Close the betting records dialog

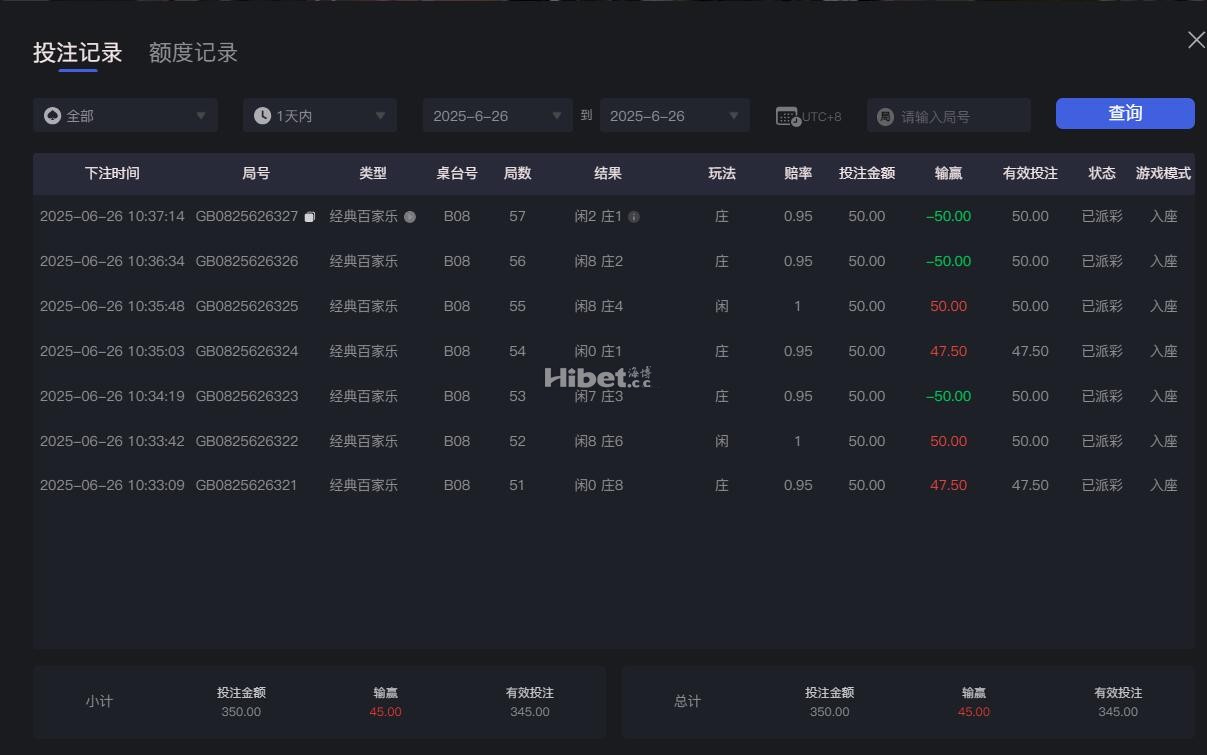(x=1196, y=40)
